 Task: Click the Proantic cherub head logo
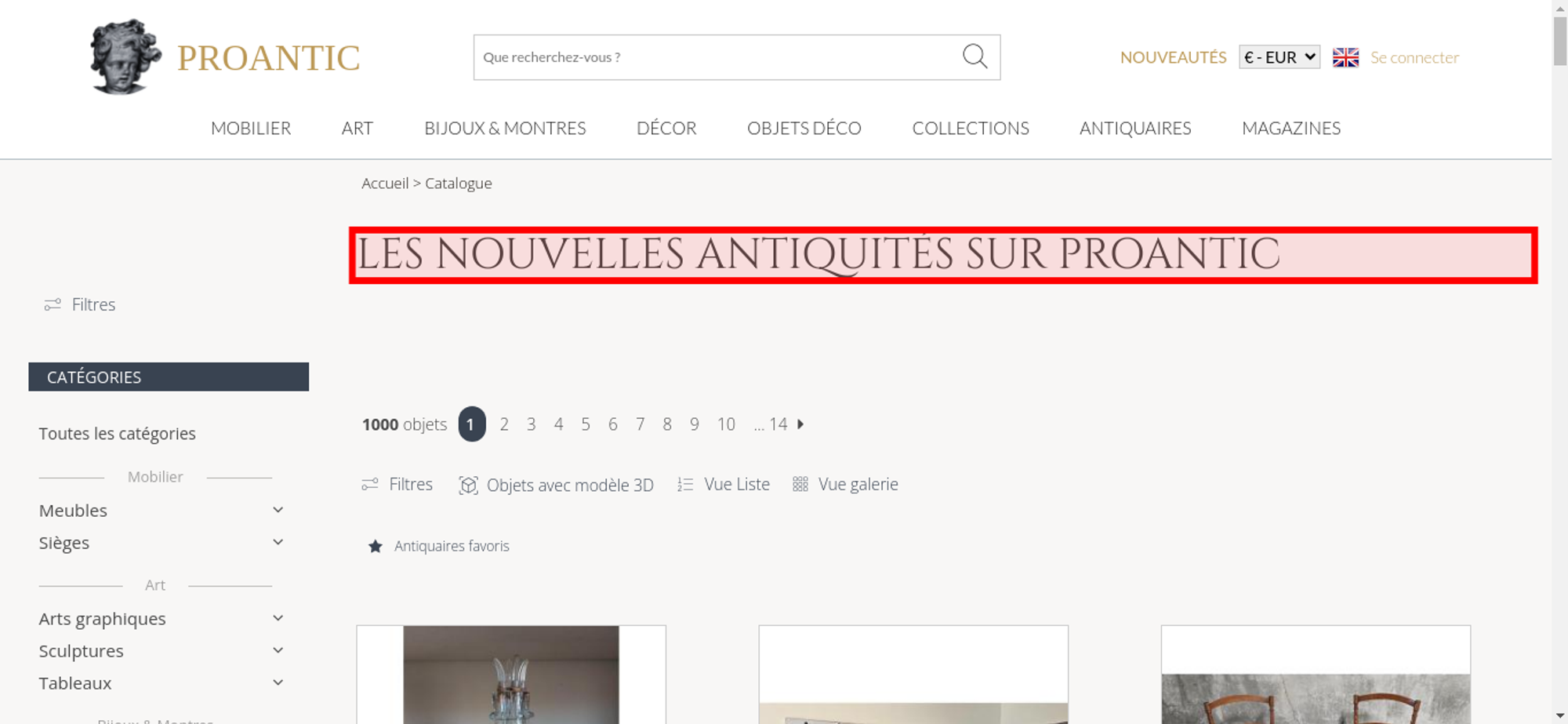(125, 56)
